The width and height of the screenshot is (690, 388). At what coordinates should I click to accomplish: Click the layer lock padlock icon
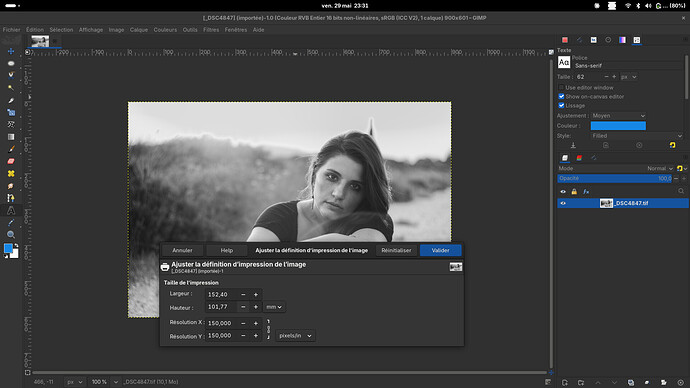click(574, 192)
